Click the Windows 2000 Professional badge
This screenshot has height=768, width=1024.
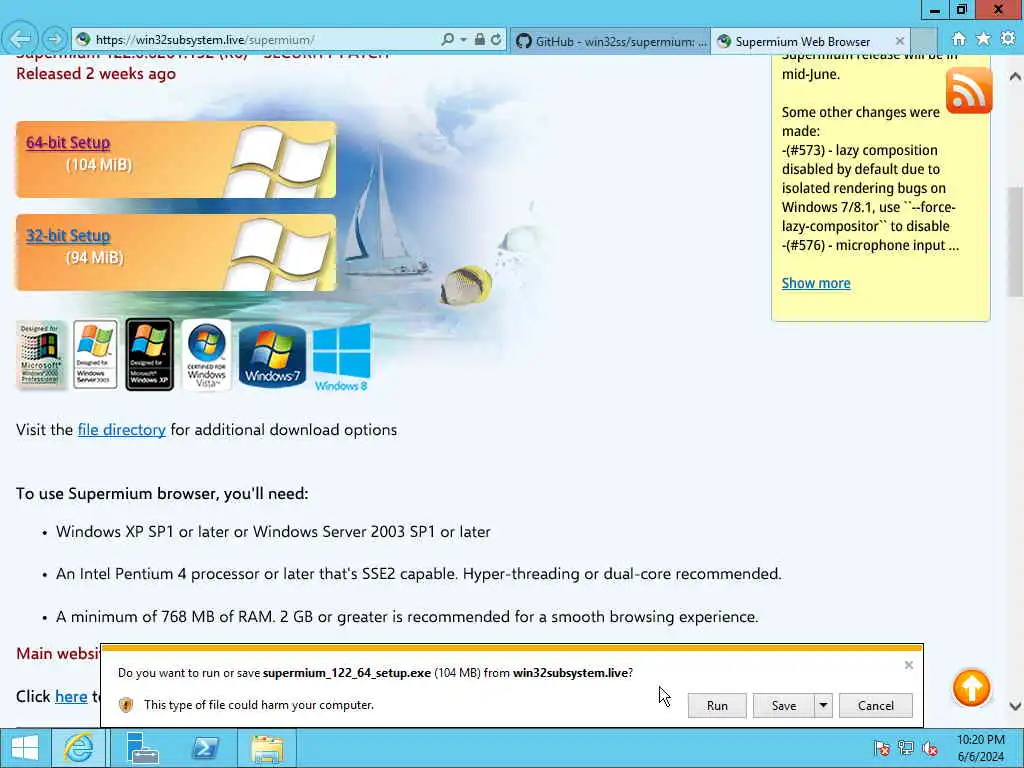coord(40,355)
